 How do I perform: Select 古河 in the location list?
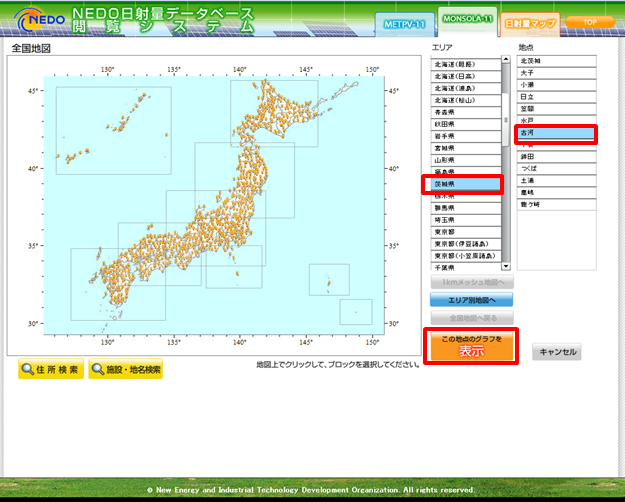click(x=555, y=133)
